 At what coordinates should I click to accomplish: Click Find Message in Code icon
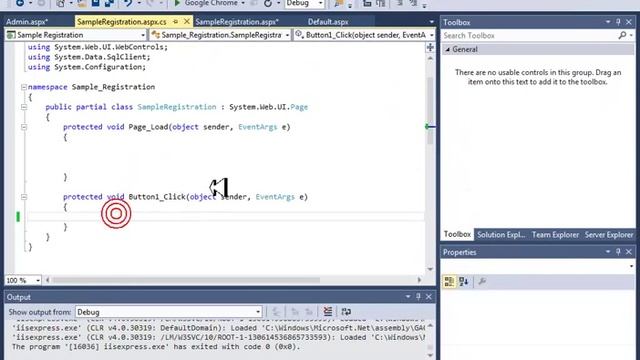point(276,312)
